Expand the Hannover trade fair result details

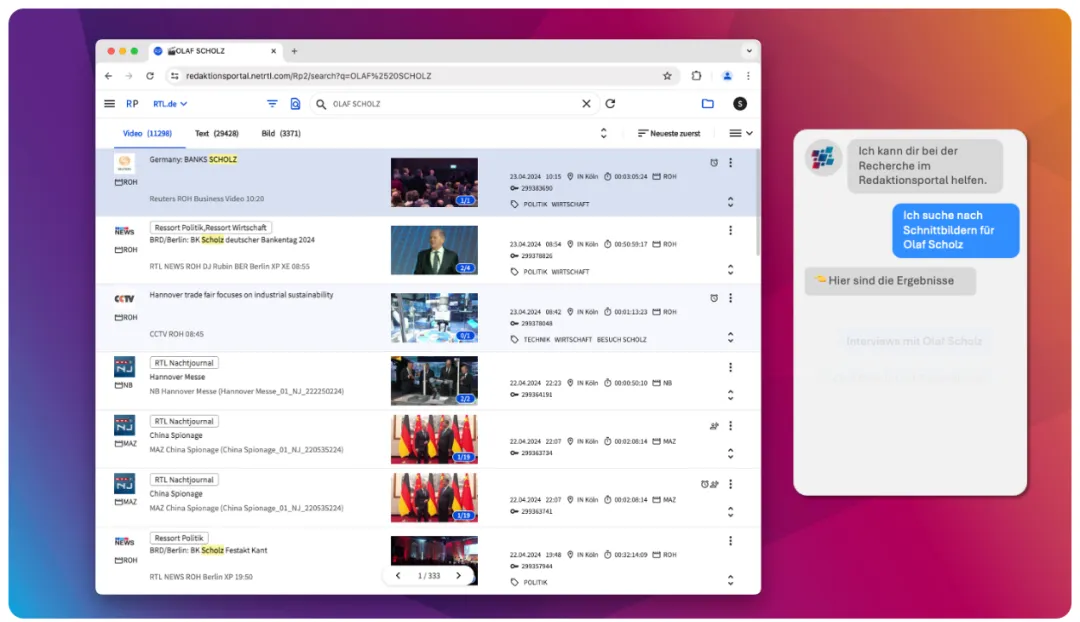731,337
